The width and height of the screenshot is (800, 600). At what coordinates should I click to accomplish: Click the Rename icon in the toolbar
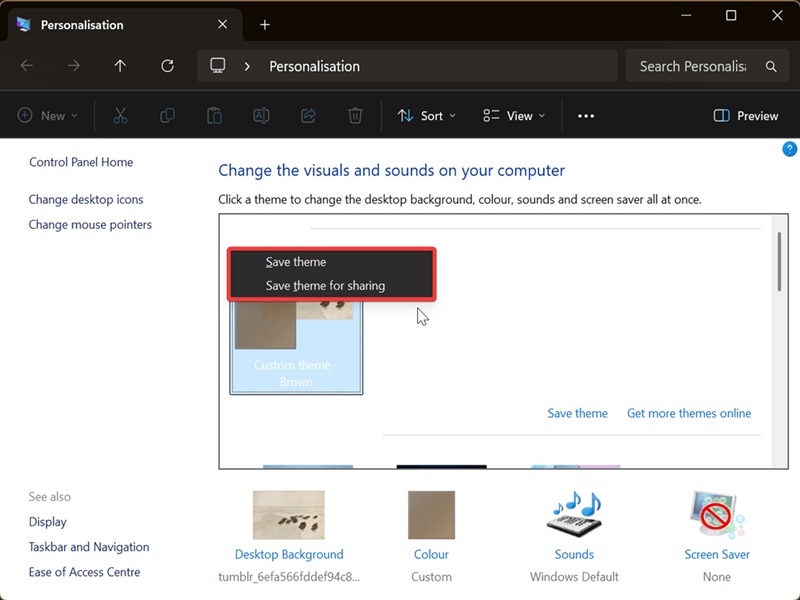[x=261, y=116]
